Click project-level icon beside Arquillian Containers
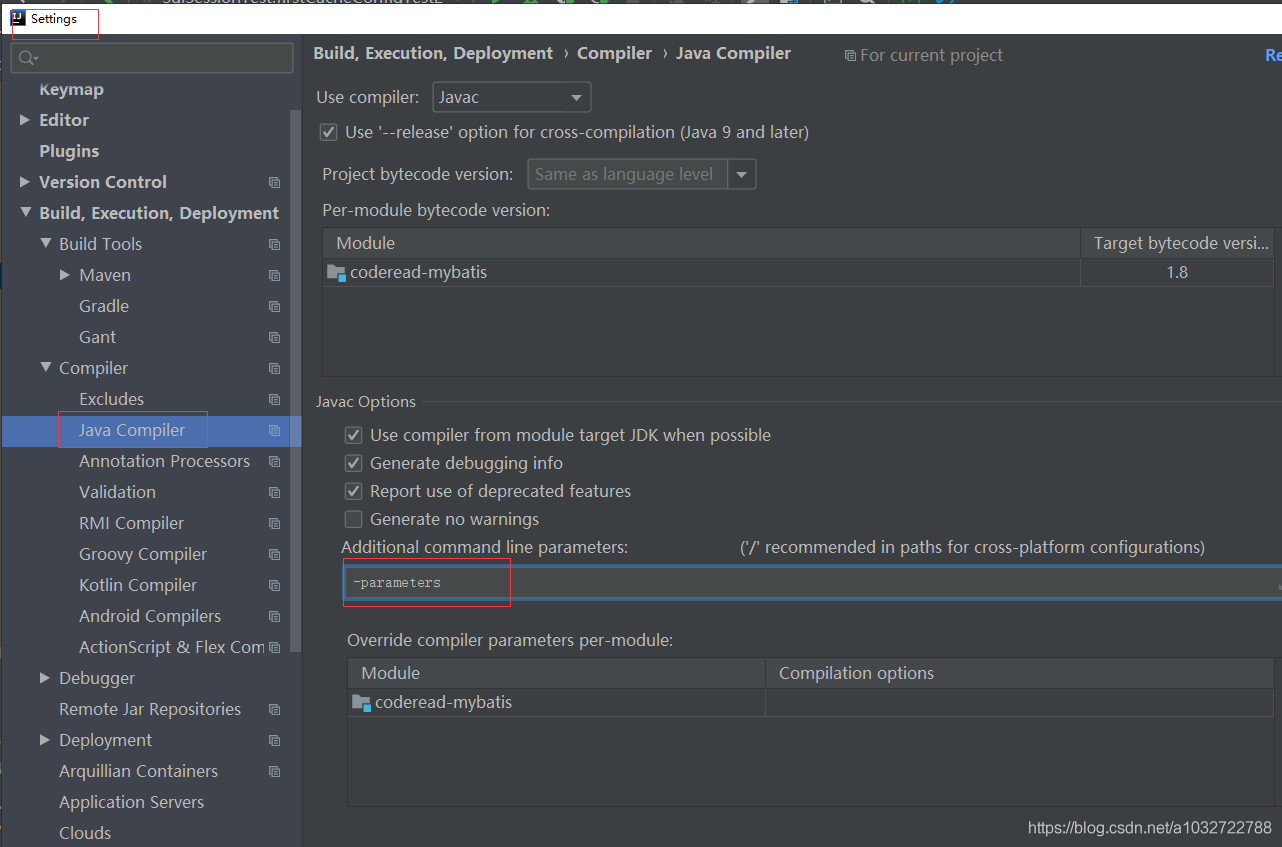This screenshot has width=1282, height=847. 274,771
